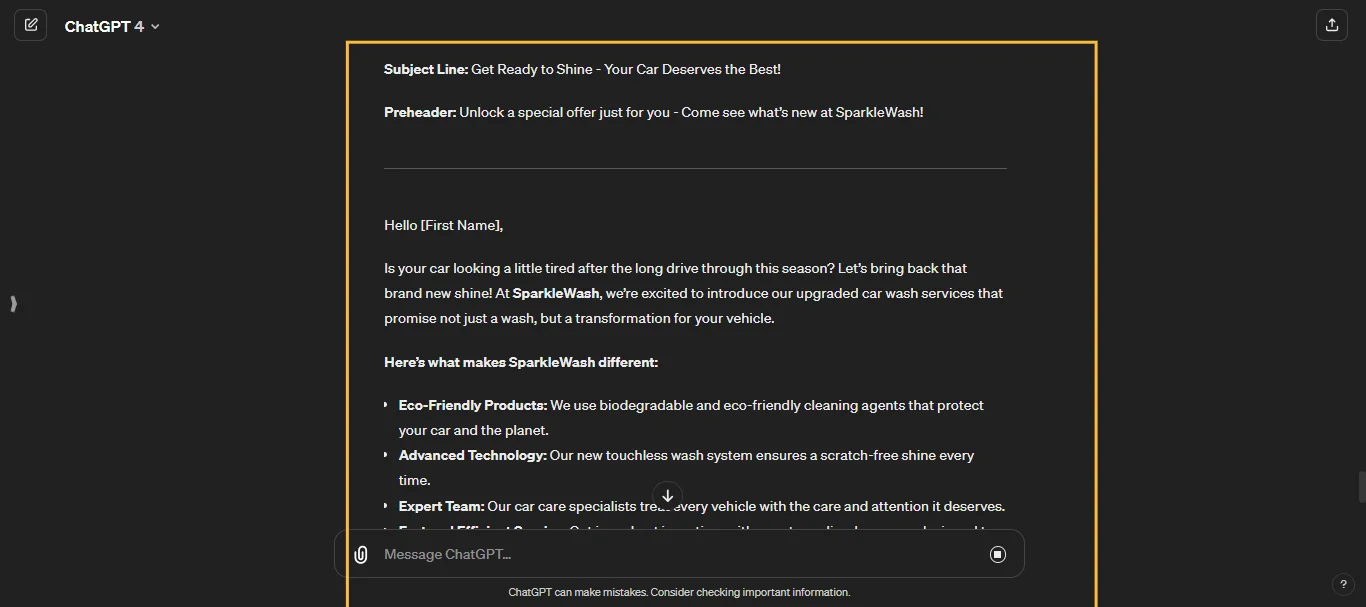Click the 'Hello [First Name],' greeting
Viewport: 1366px width, 607px height.
pos(444,225)
